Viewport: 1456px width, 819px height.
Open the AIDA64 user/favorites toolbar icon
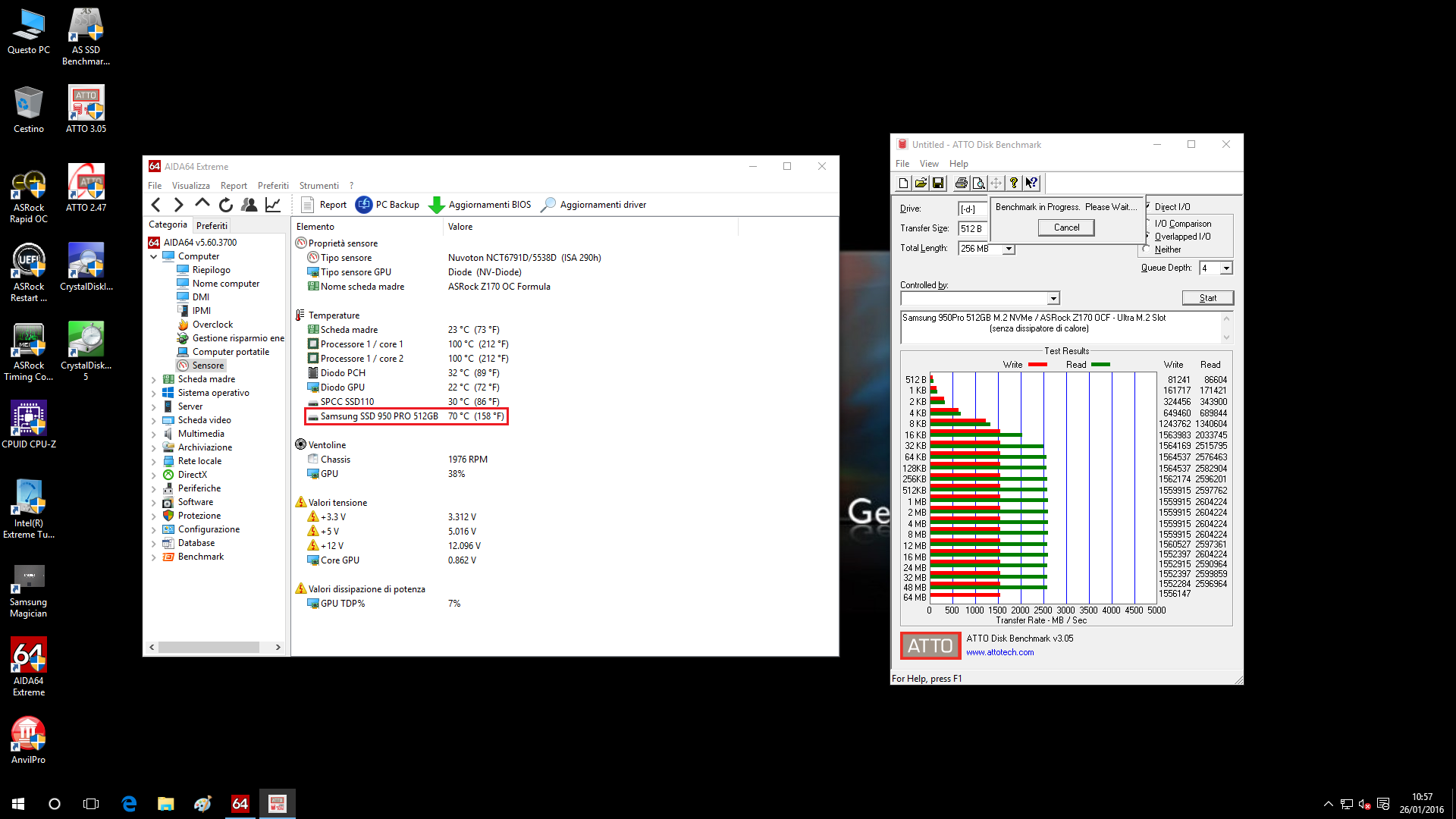click(249, 205)
